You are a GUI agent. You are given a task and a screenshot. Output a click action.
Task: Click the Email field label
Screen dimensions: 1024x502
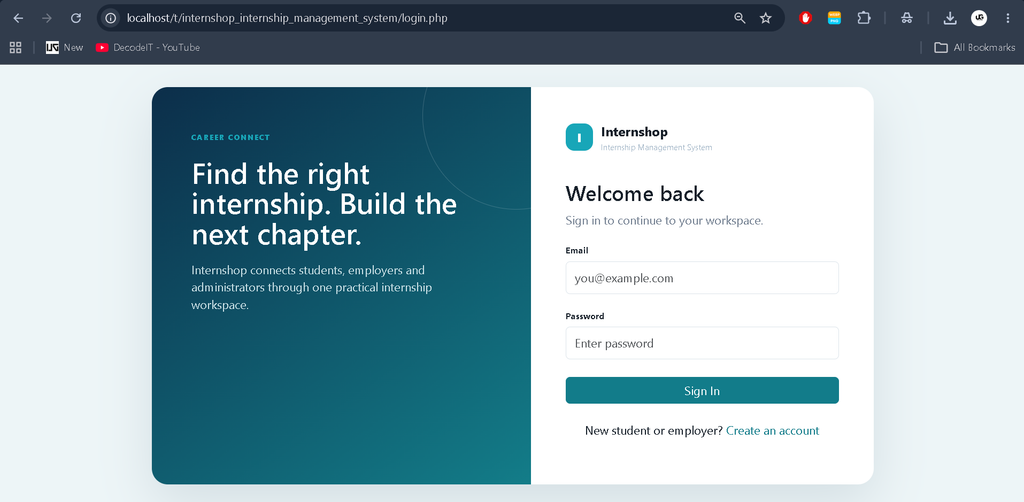pos(577,251)
